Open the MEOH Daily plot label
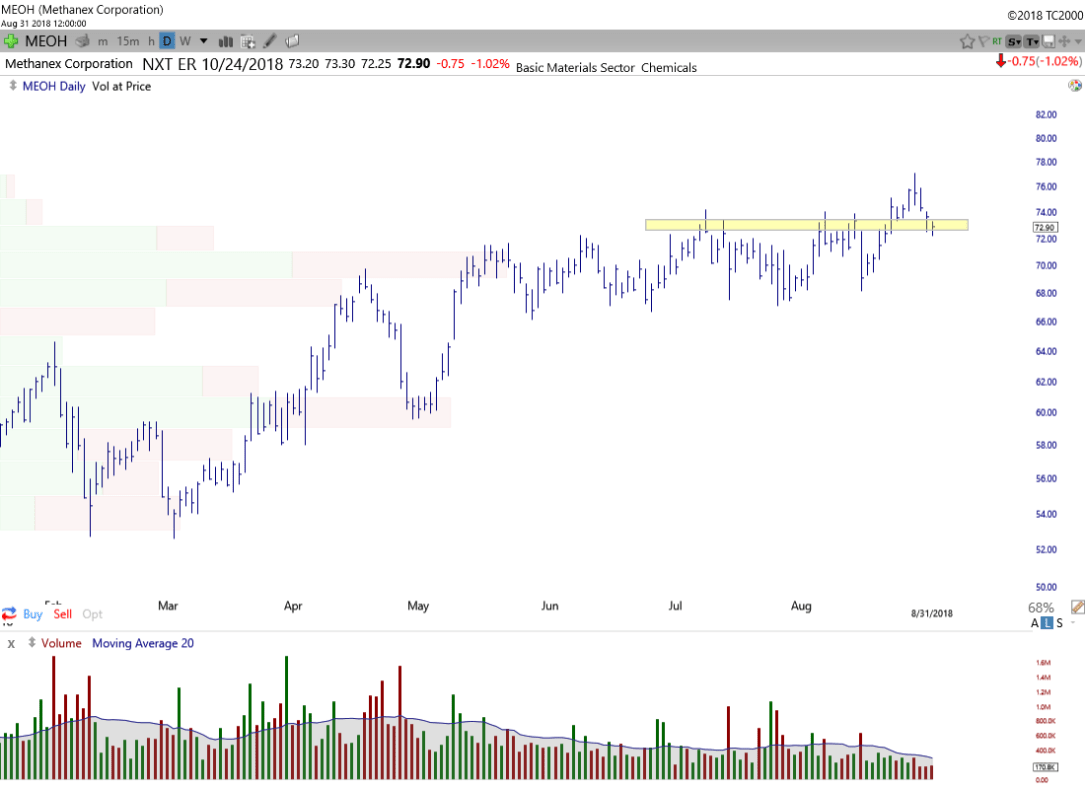This screenshot has width=1085, height=789. pos(53,86)
